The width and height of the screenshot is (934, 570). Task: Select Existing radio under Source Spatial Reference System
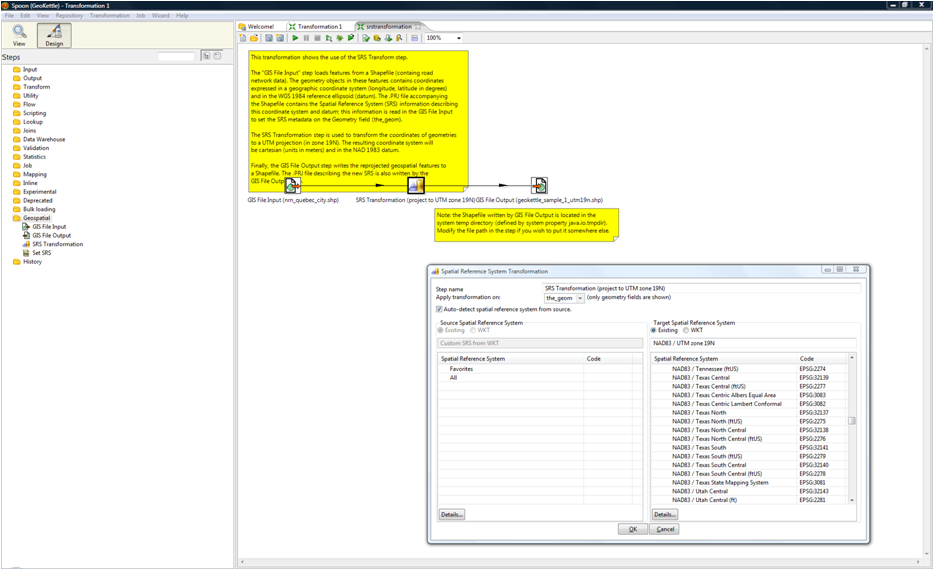(x=441, y=330)
